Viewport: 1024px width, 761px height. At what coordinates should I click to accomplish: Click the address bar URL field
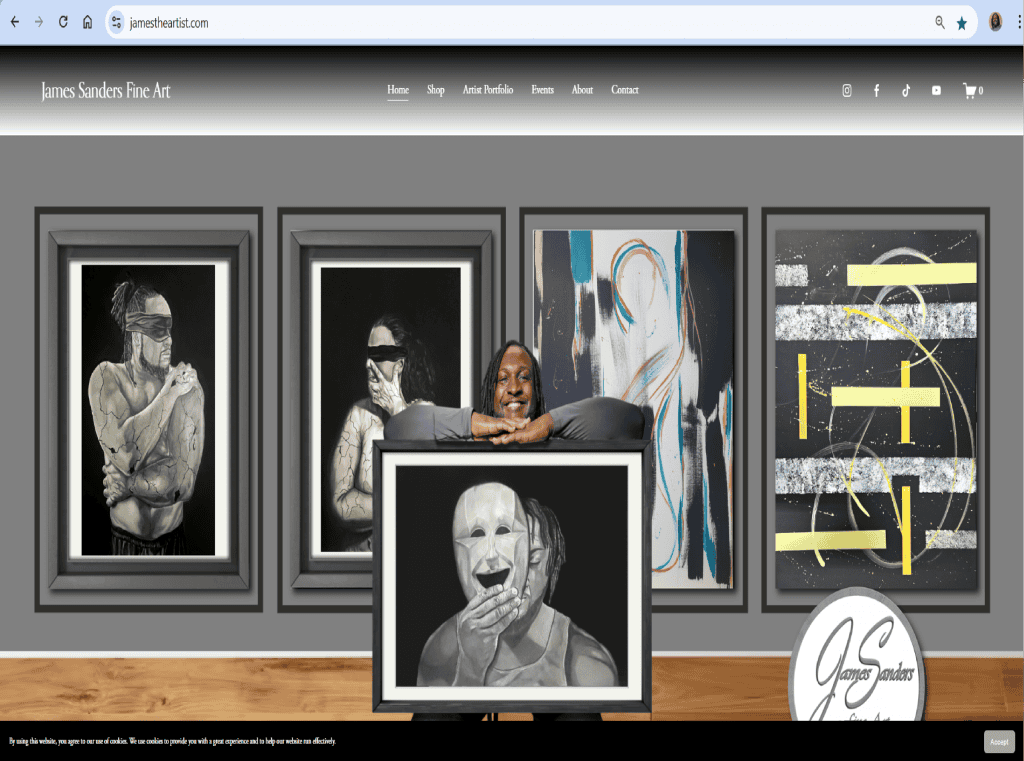point(500,22)
